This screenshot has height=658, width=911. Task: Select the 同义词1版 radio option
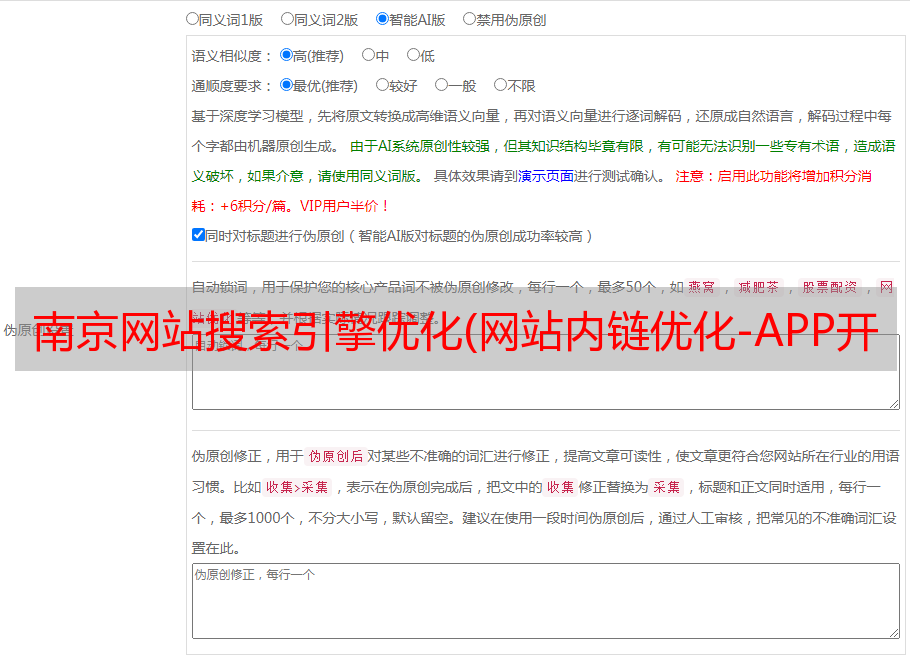tap(192, 19)
